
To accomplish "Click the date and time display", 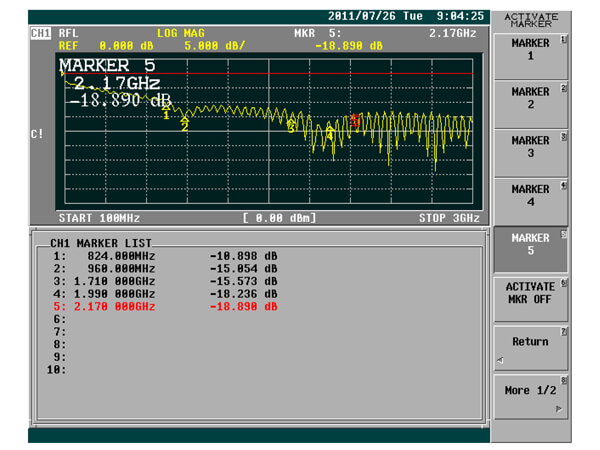I will coord(406,16).
